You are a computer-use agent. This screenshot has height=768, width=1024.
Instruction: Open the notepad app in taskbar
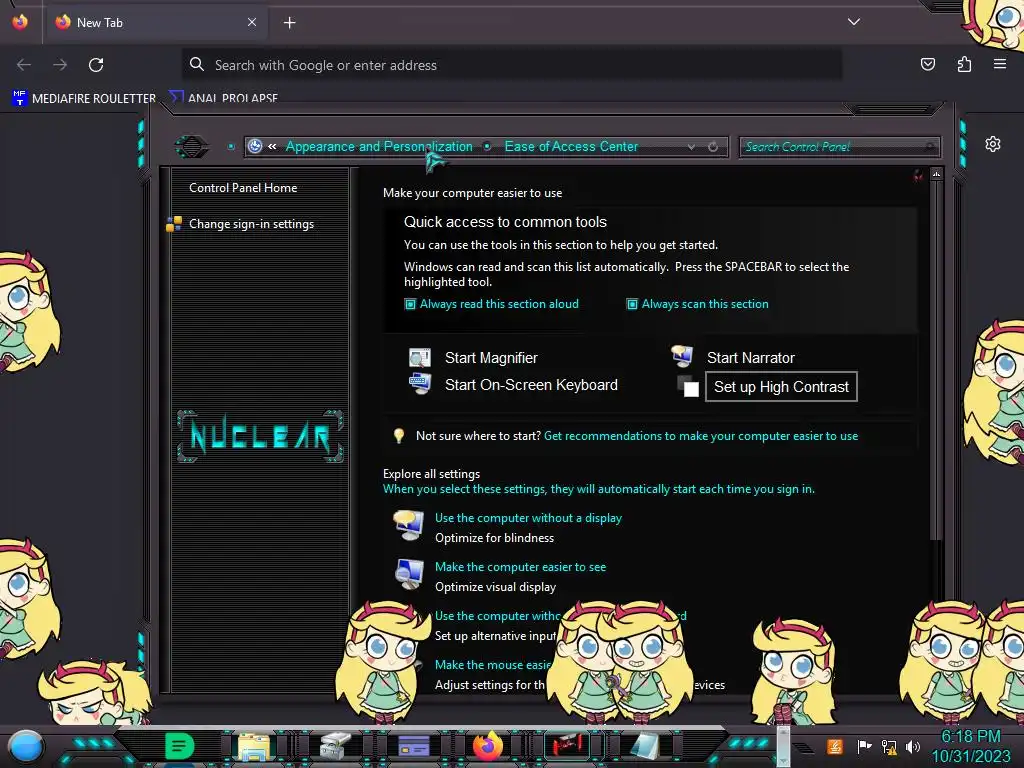(646, 746)
